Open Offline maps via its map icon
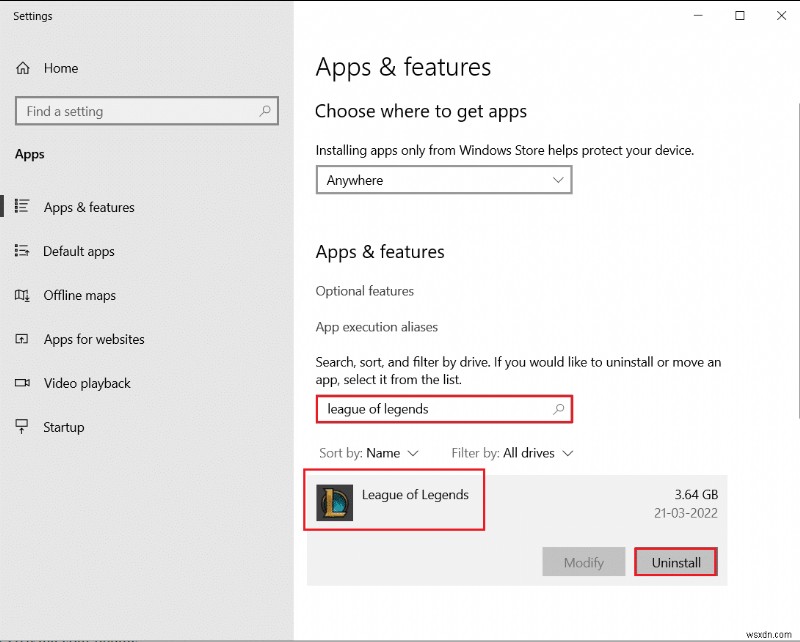Viewport: 800px width, 642px height. [22, 295]
